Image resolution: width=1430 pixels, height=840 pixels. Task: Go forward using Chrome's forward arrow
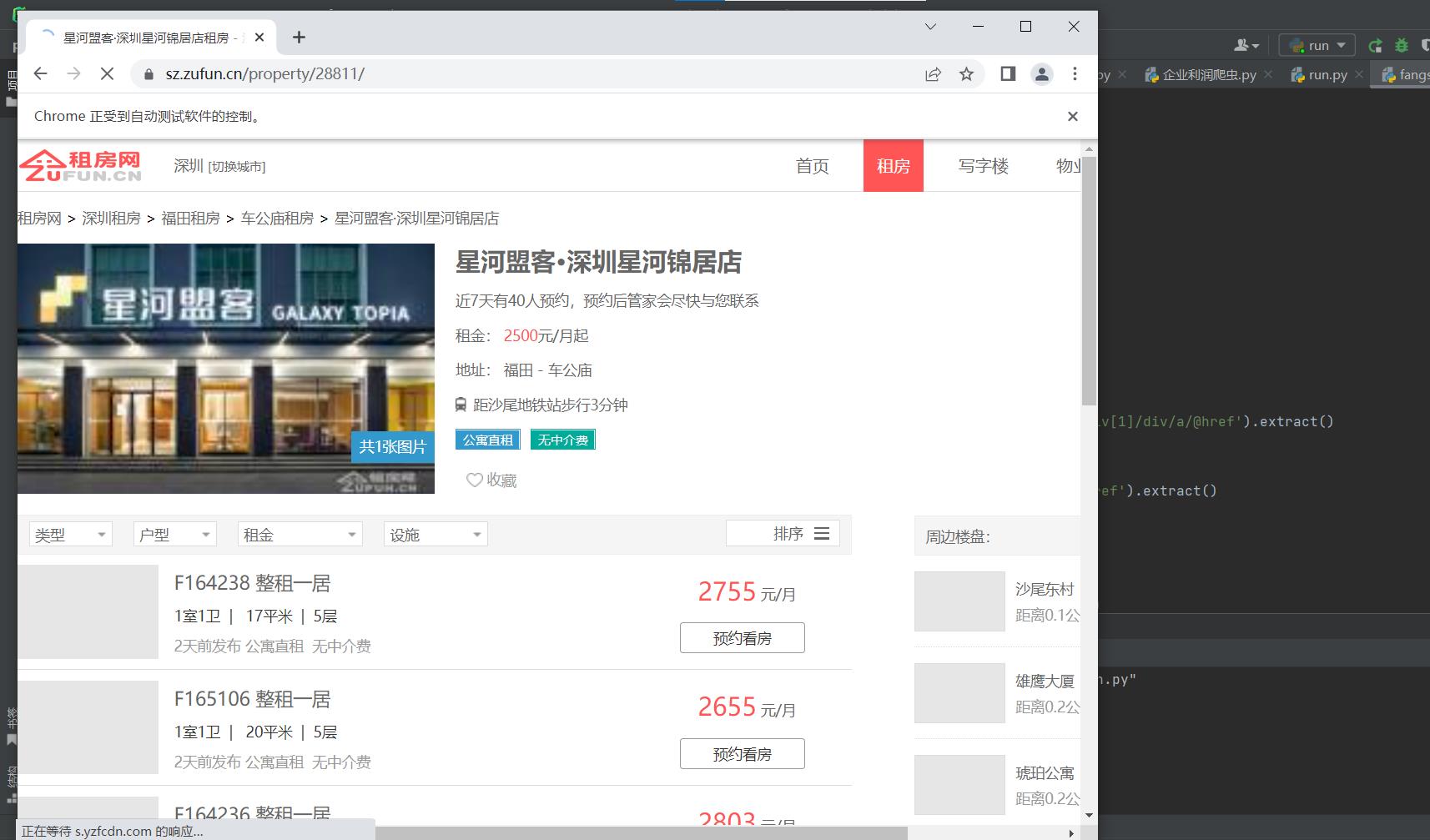(x=73, y=73)
